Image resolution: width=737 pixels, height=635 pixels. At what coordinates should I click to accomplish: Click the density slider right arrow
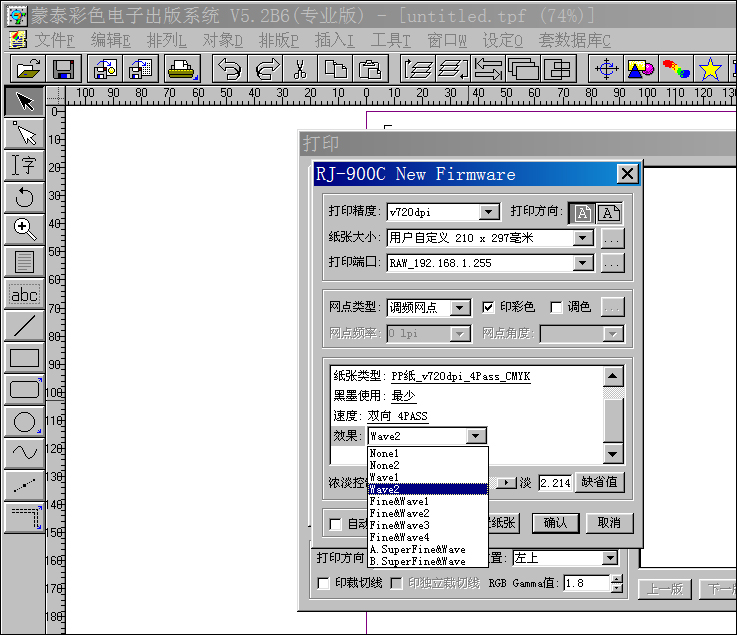coord(507,483)
